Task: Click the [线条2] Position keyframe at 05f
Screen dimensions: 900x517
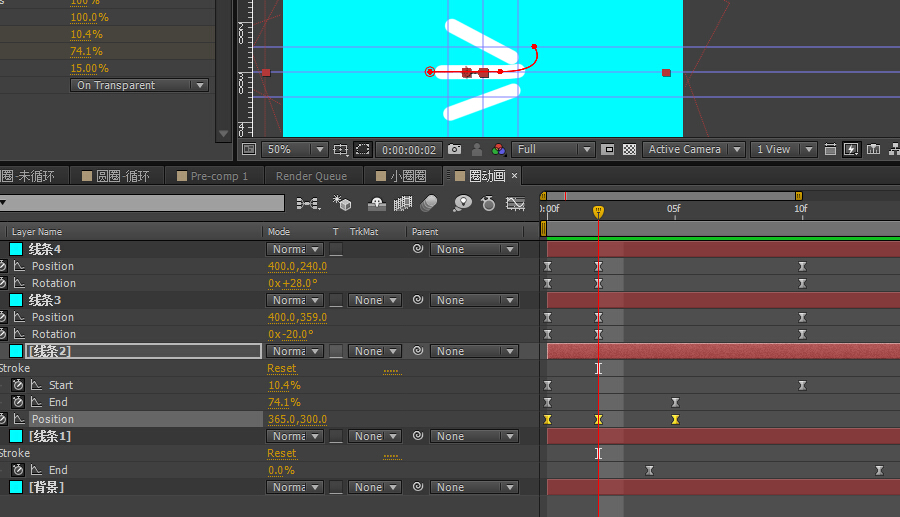Action: click(675, 419)
